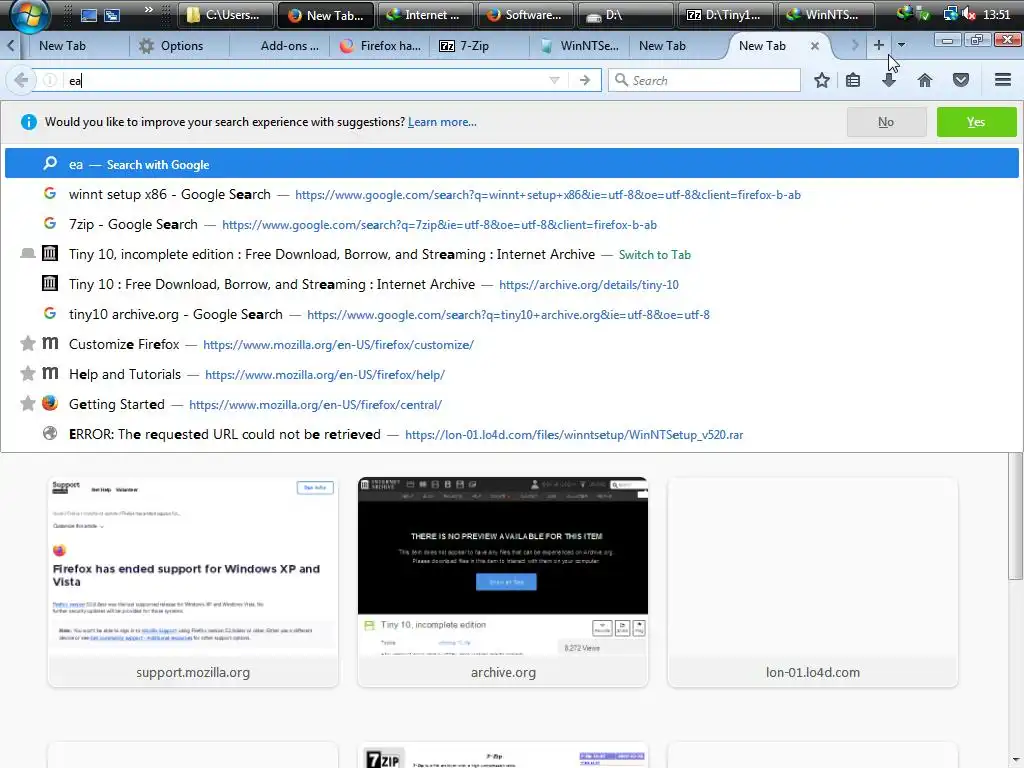Click the bookmark star icon in toolbar

(822, 80)
